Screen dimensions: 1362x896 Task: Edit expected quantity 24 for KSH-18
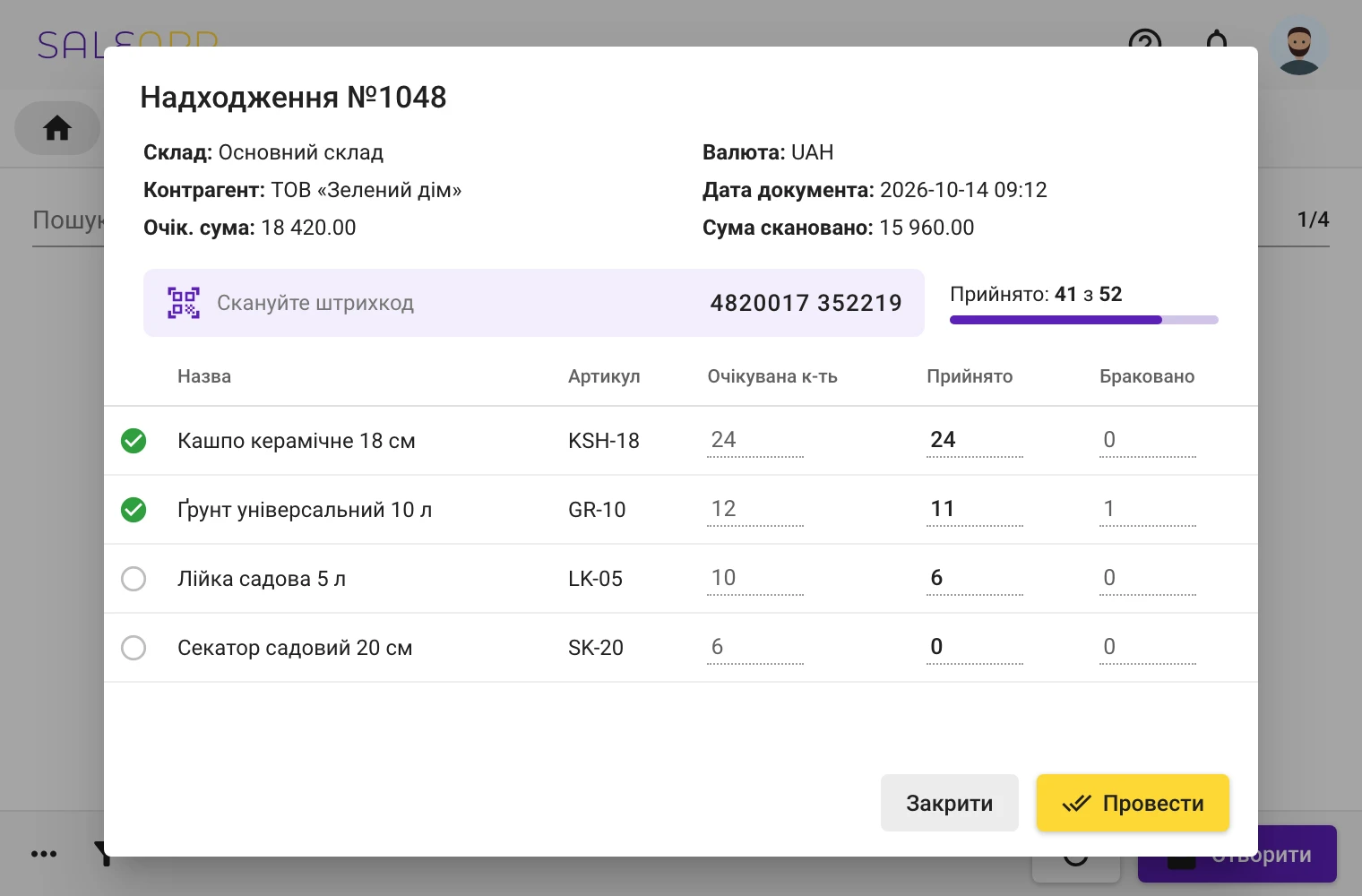click(755, 440)
